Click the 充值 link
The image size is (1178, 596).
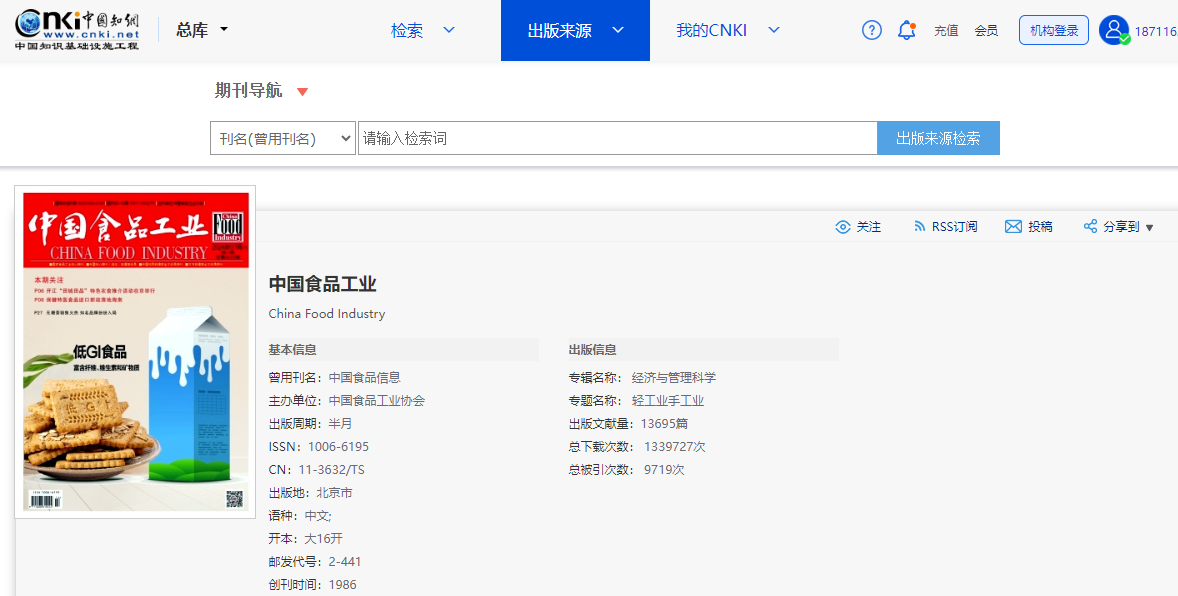(946, 31)
